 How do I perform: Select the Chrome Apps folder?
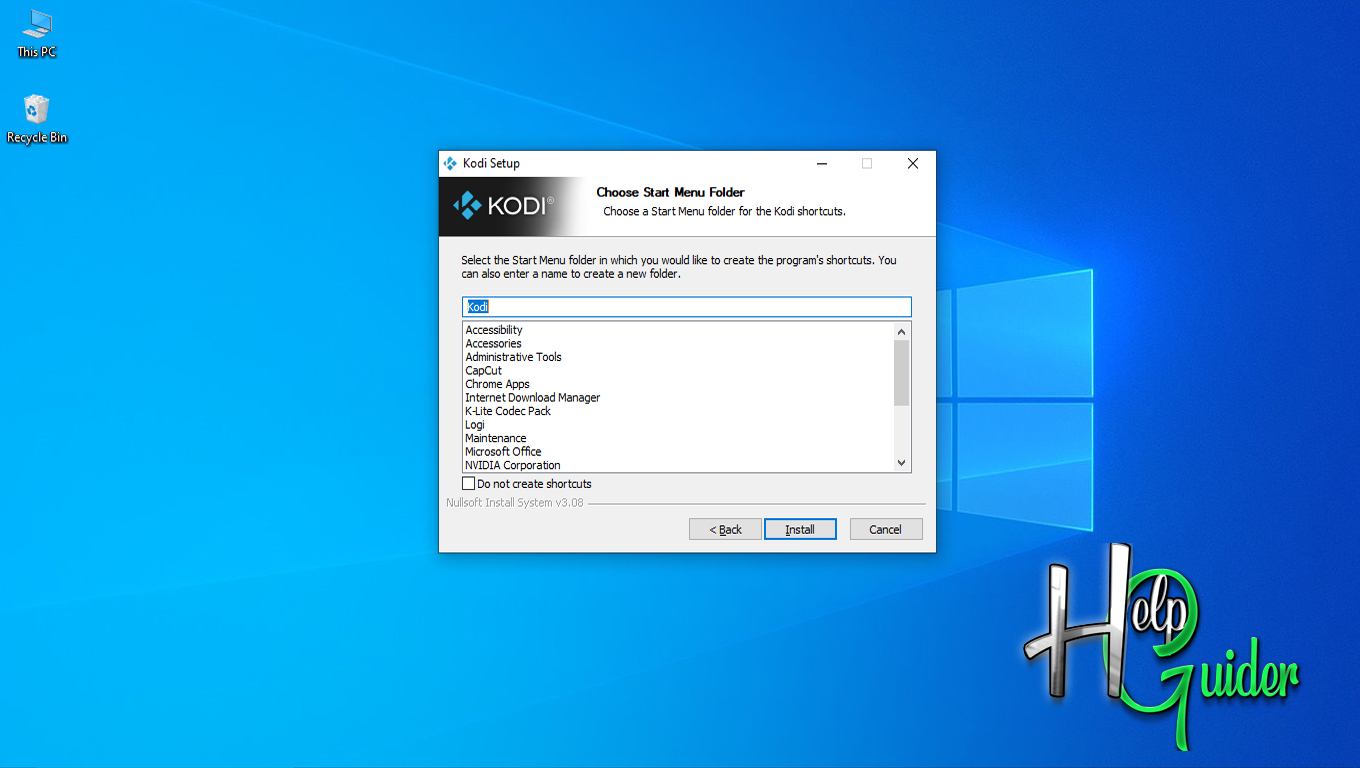(x=497, y=384)
